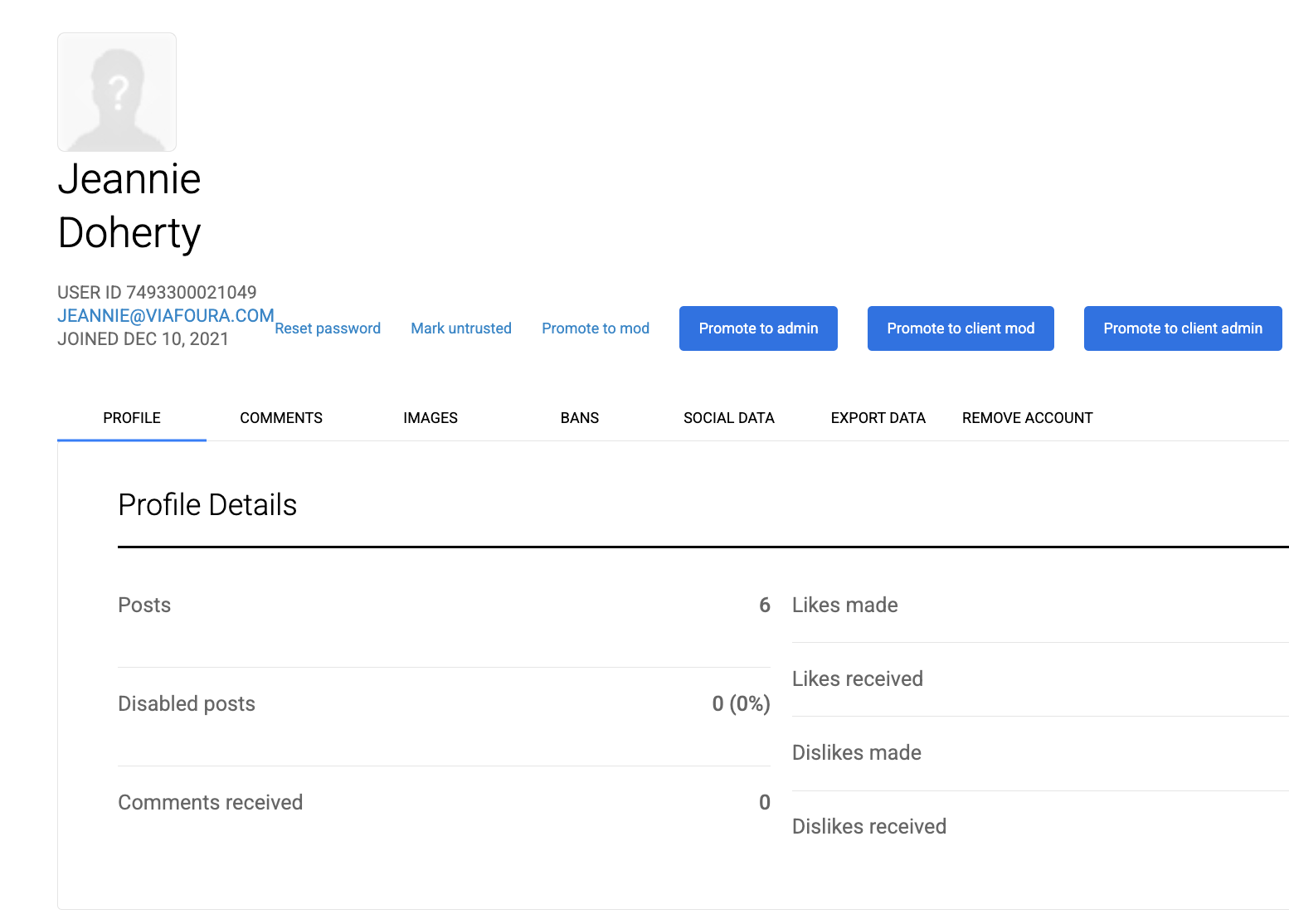
Task: Click the Comments received label
Action: coord(211,803)
